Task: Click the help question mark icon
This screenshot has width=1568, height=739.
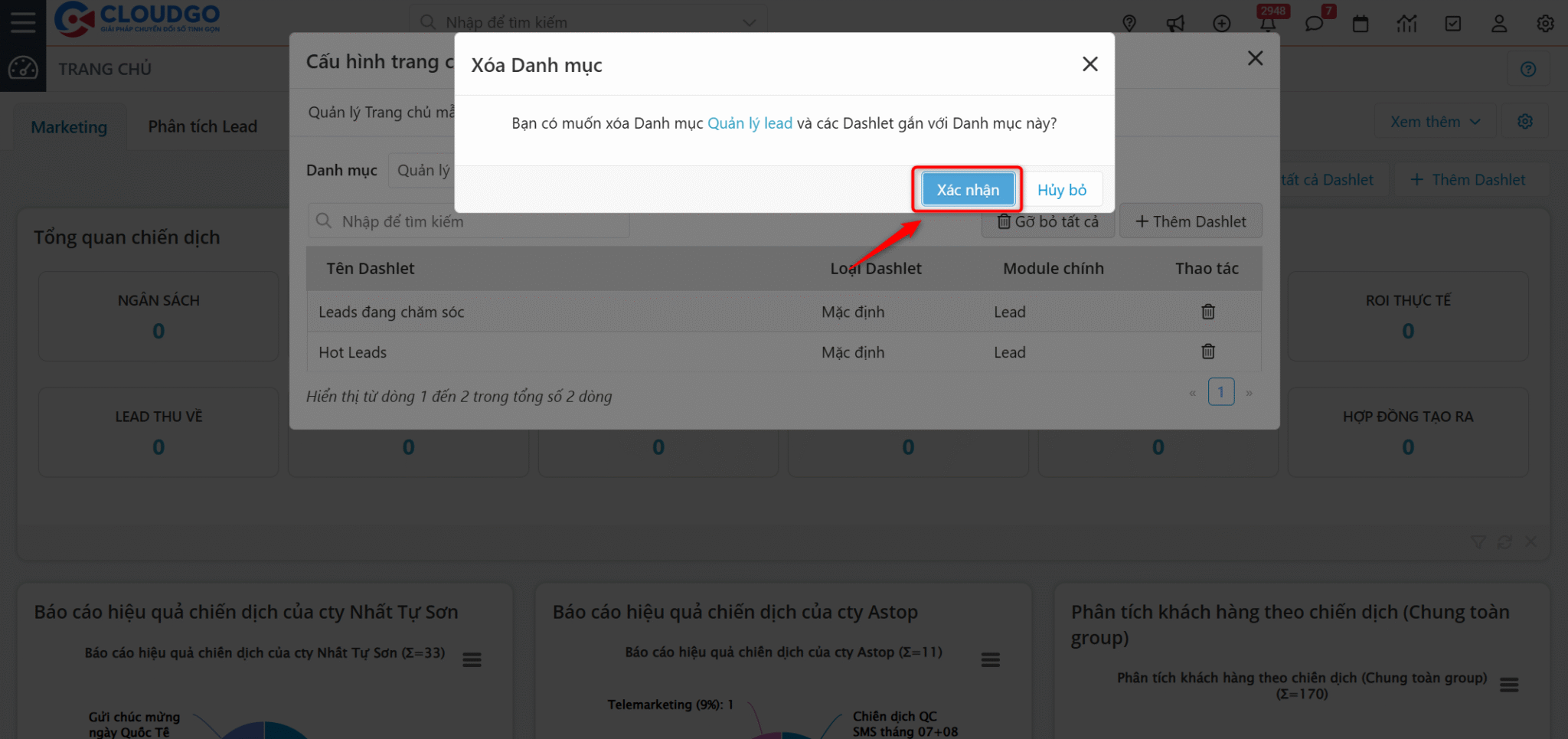Action: click(1528, 69)
